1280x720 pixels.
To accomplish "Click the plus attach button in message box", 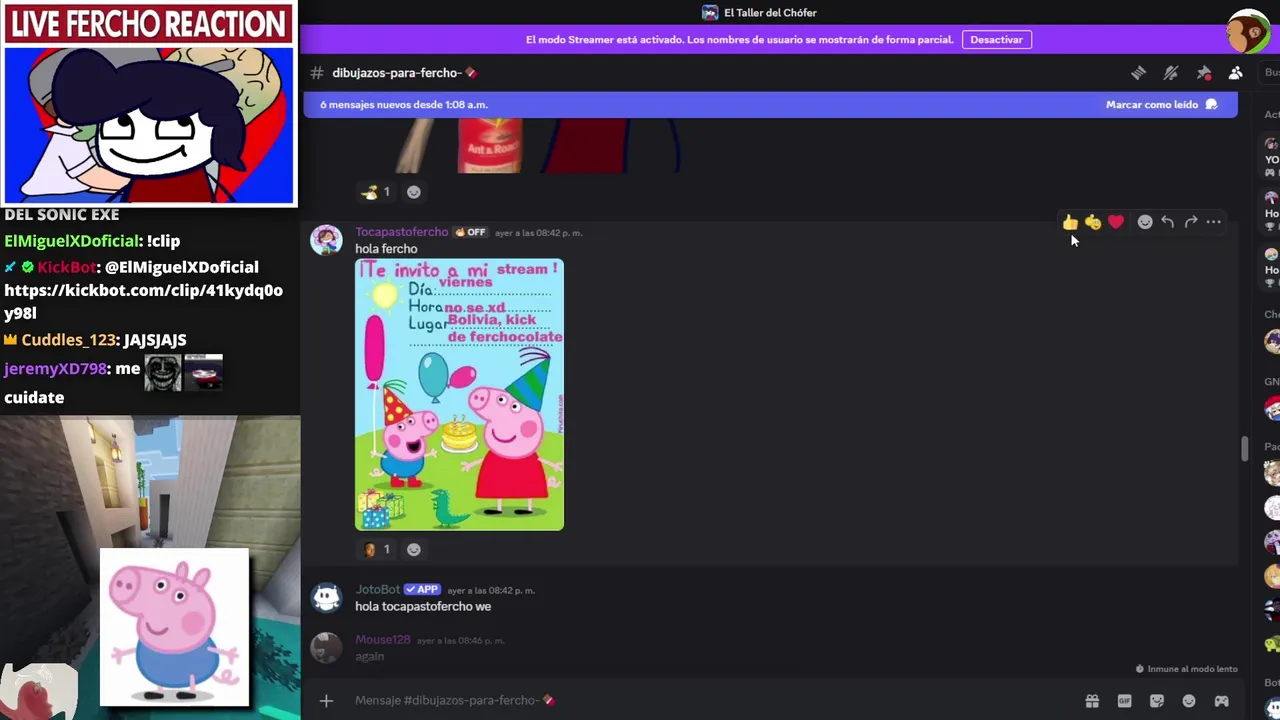I will 326,701.
